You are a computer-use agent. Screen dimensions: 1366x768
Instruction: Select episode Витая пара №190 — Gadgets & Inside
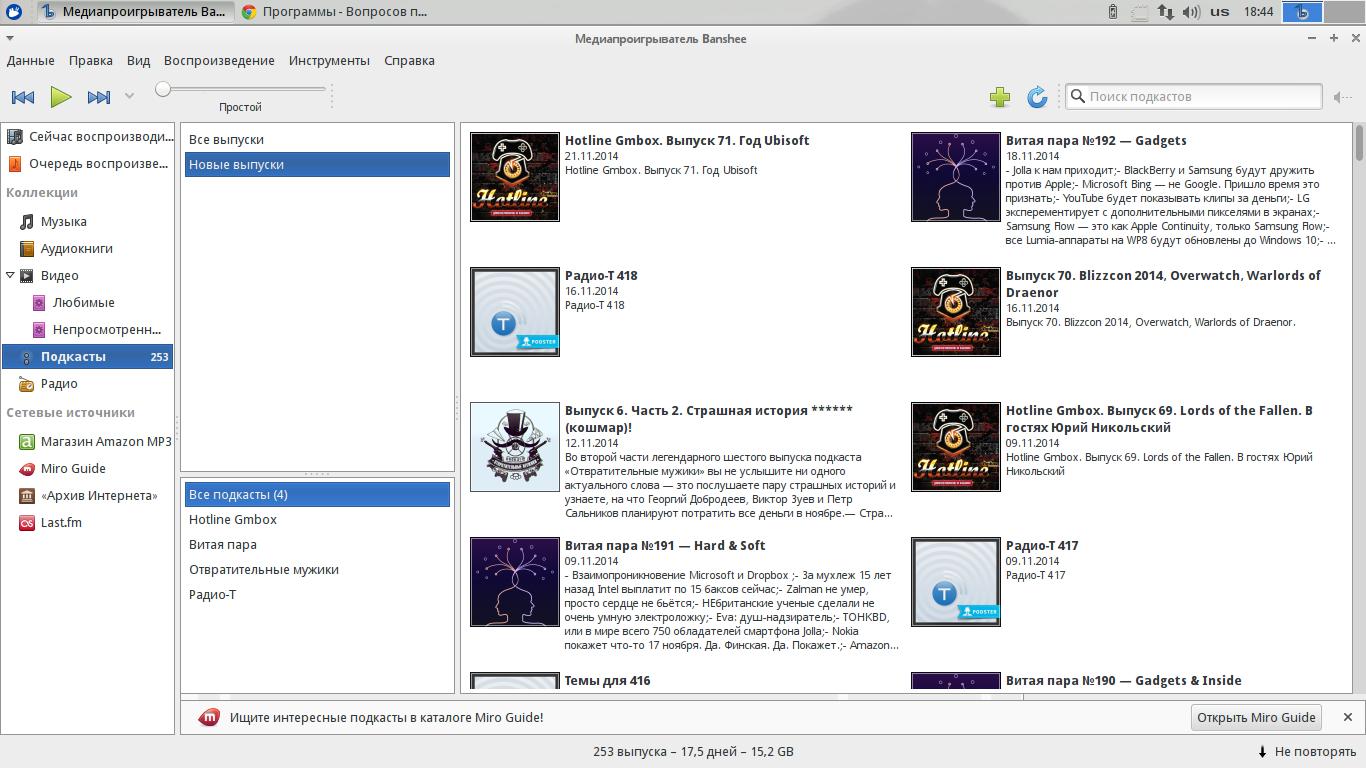(1124, 681)
